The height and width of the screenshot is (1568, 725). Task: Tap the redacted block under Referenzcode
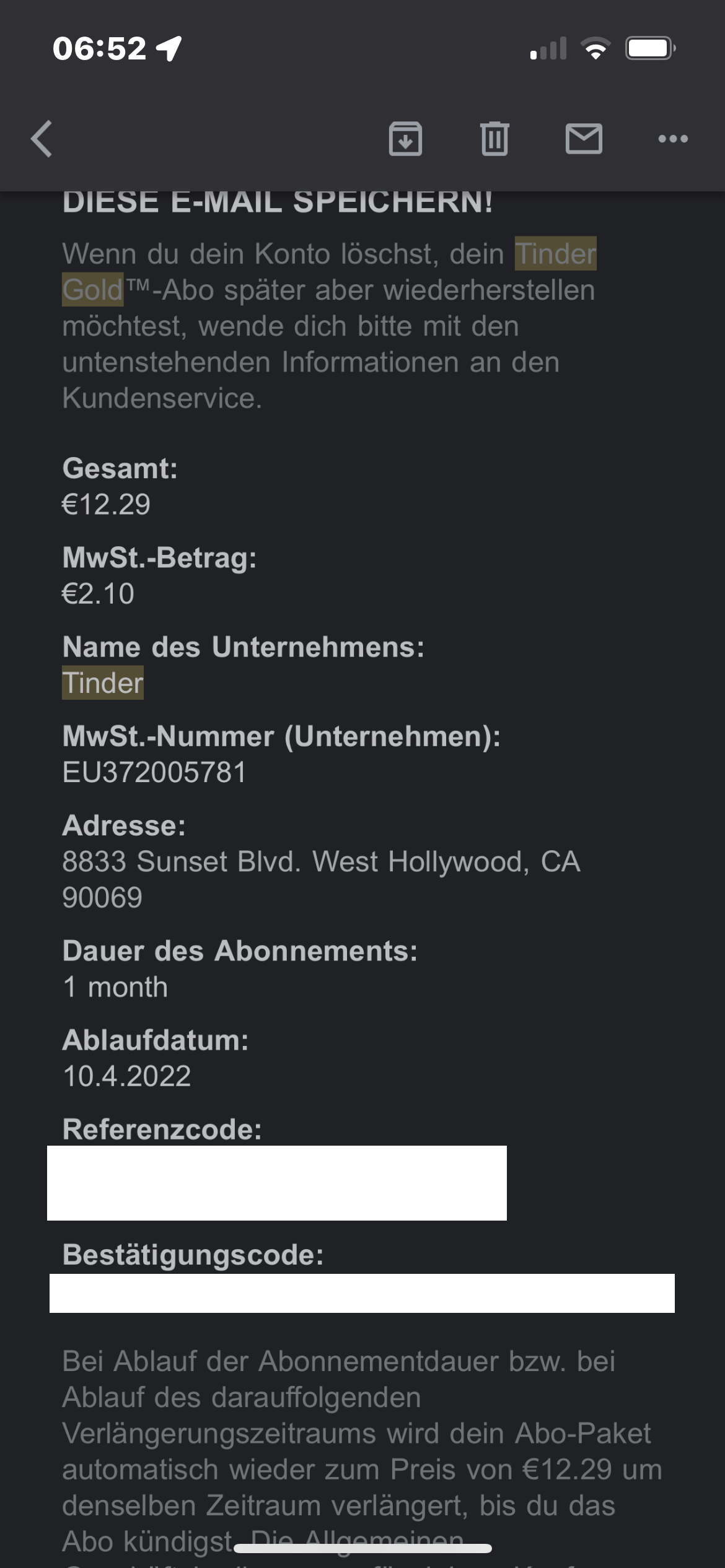[277, 1183]
